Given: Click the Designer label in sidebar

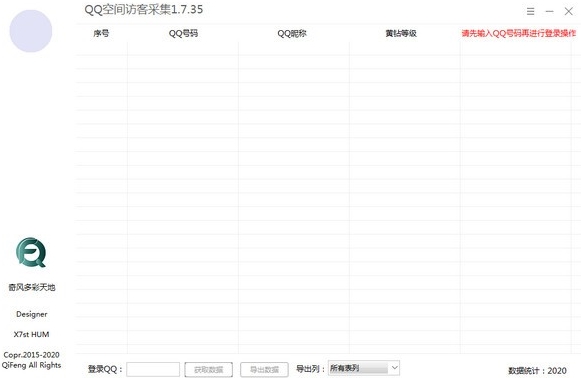Looking at the screenshot, I should pyautogui.click(x=31, y=314).
